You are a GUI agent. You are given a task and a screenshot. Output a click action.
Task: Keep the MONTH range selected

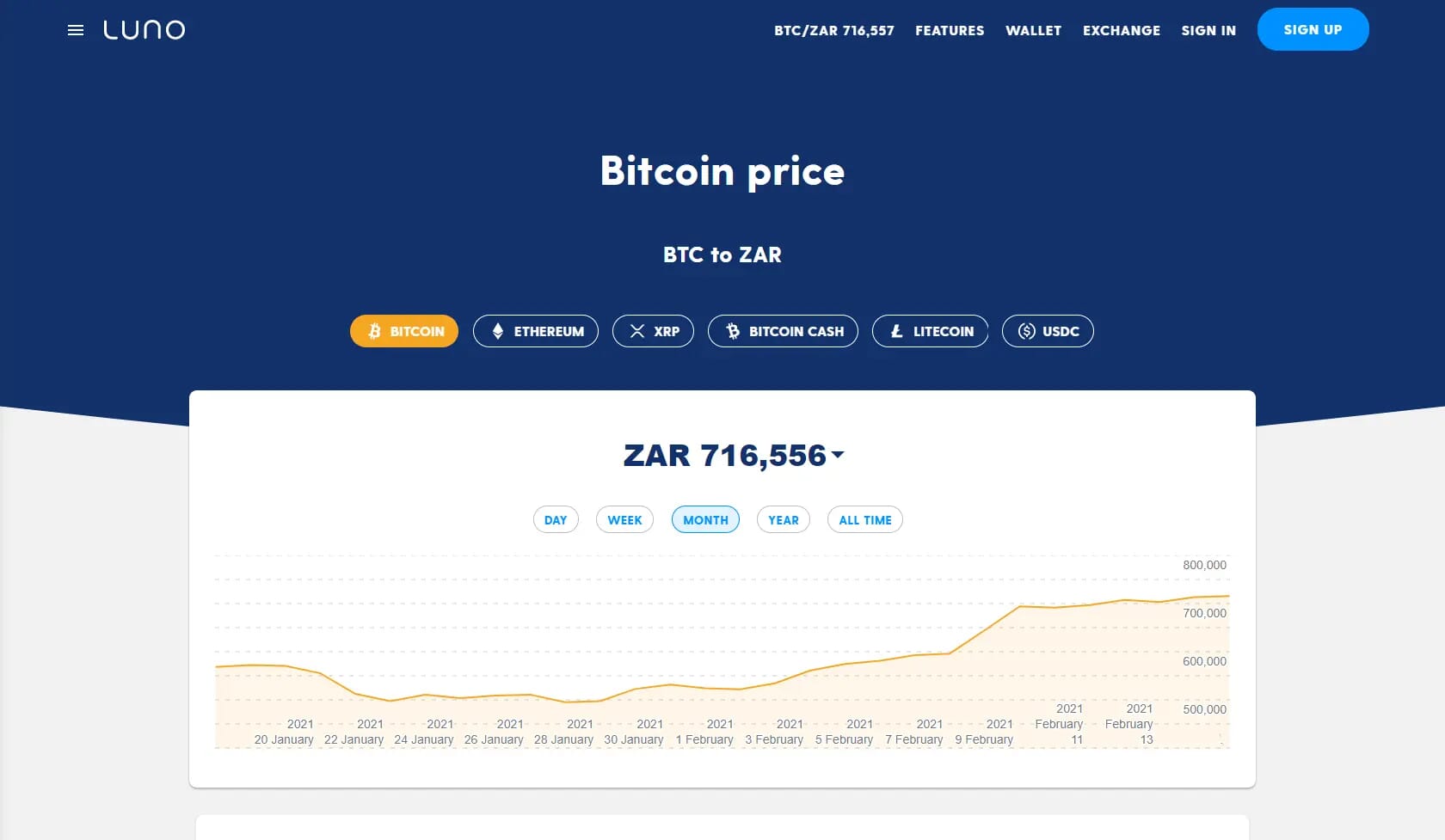[705, 519]
